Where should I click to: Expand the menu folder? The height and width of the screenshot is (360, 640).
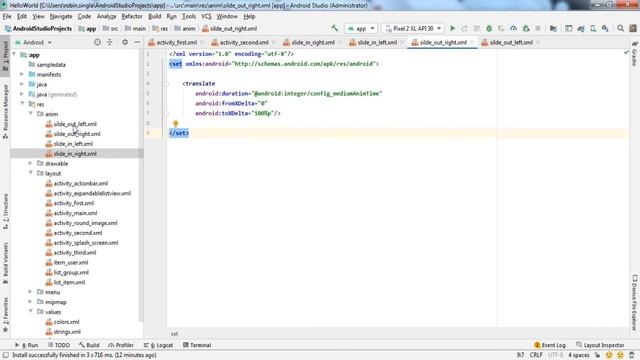31,292
